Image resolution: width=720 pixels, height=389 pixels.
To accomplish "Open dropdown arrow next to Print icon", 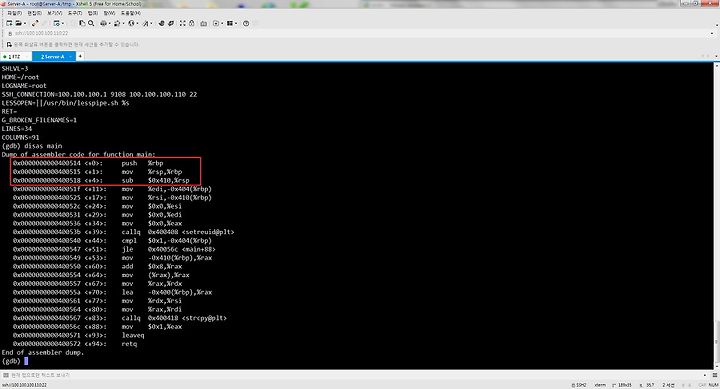I will [110, 23].
